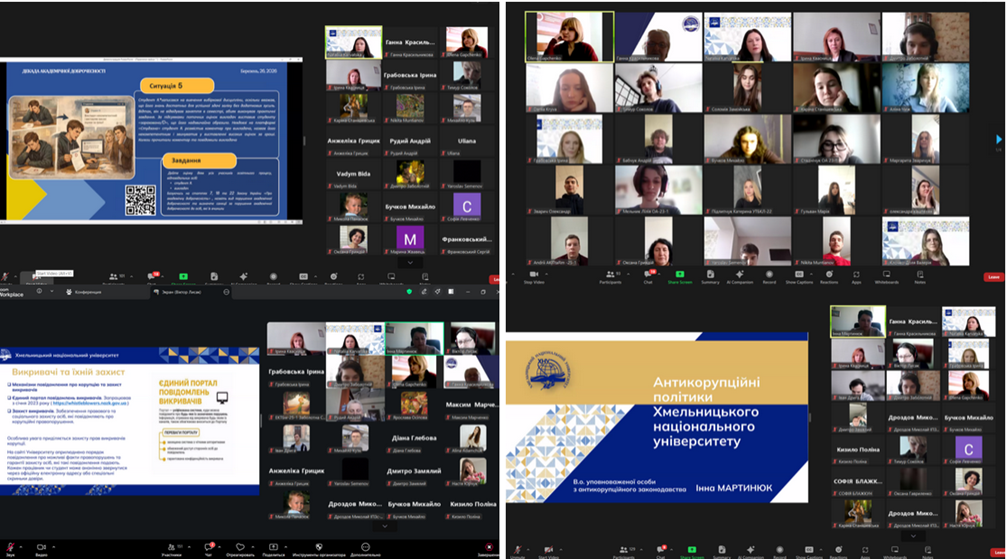Click green Share Screen icon in gallery-view meeting
The height and width of the screenshot is (559, 1007).
point(679,274)
